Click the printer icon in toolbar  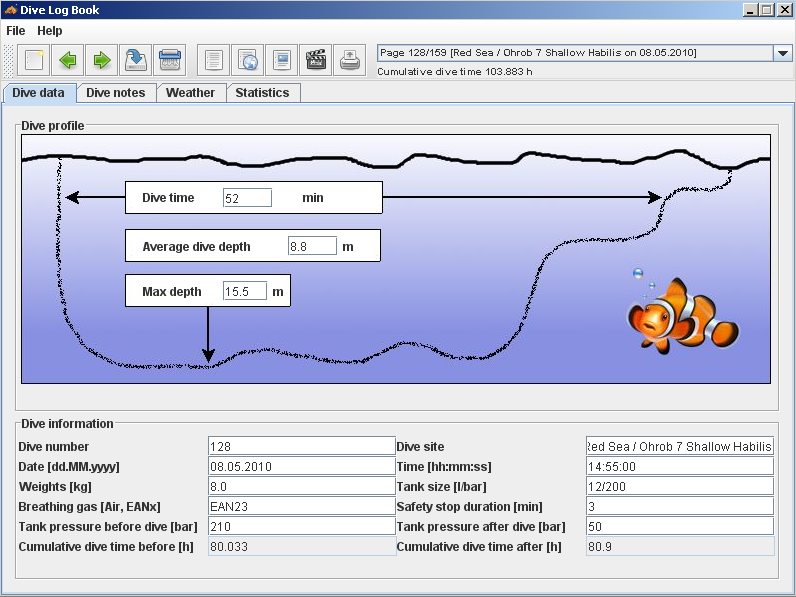[350, 60]
